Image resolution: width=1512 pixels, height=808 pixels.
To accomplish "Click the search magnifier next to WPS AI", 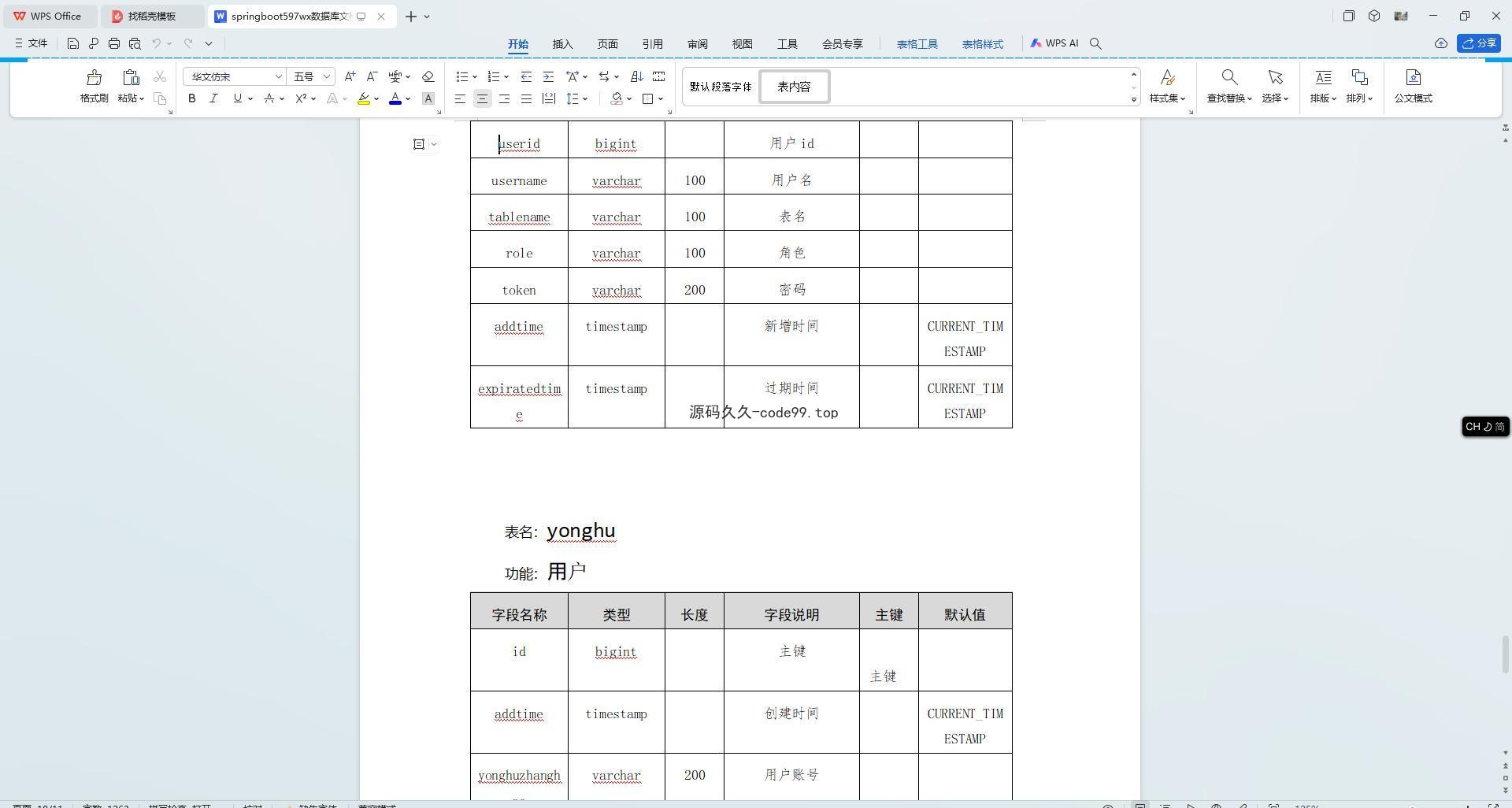I will coord(1095,43).
